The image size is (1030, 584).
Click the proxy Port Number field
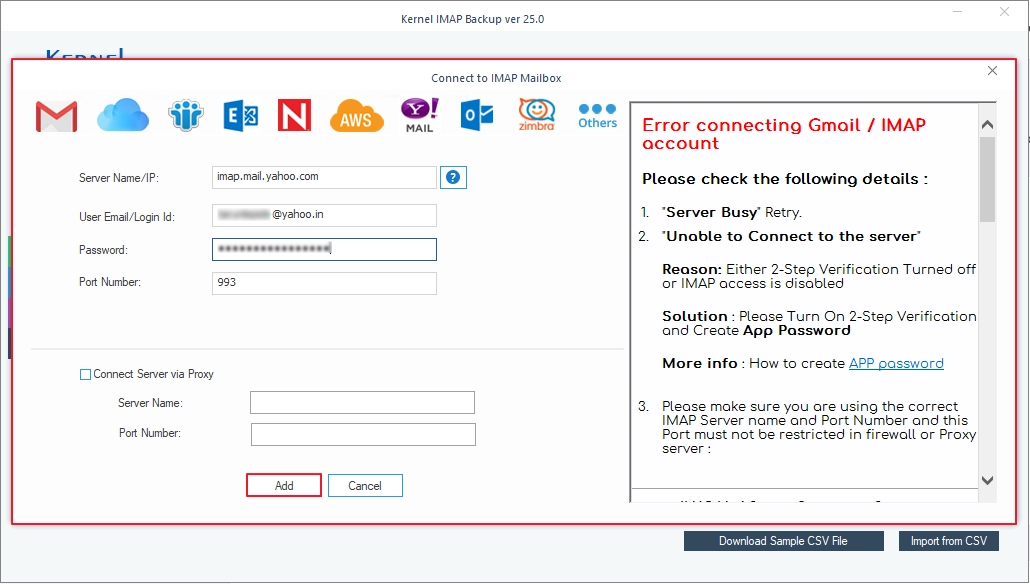363,434
